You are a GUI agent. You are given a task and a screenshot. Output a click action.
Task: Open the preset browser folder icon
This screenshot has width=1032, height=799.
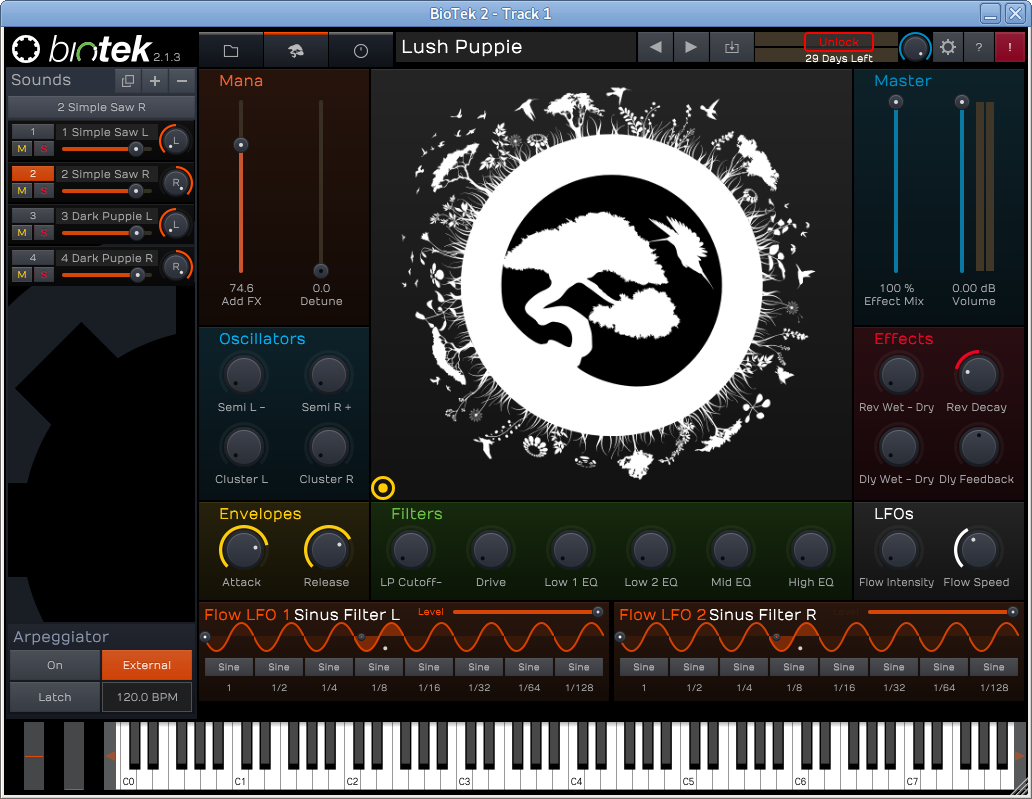230,50
